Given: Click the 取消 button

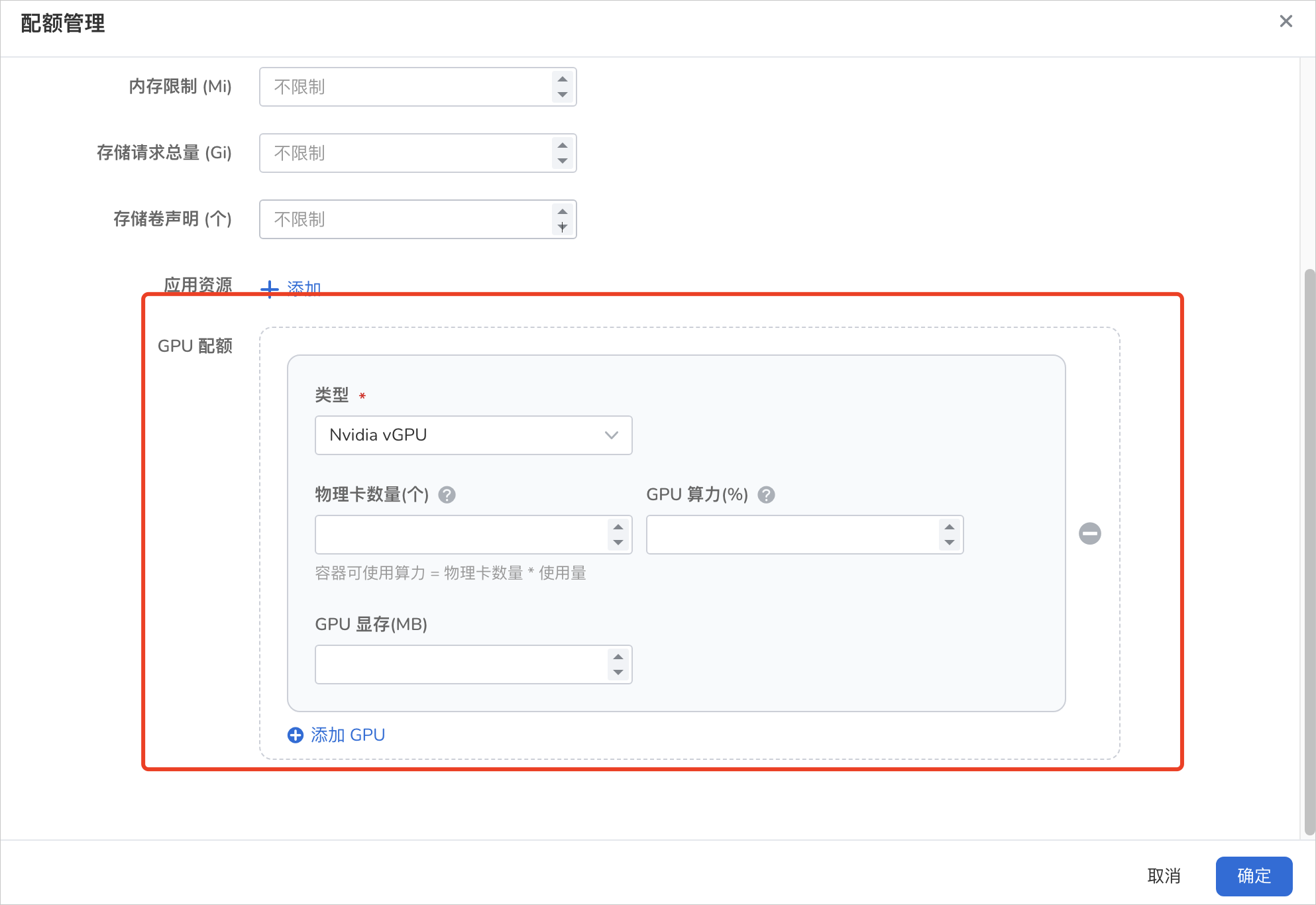Looking at the screenshot, I should (1164, 876).
